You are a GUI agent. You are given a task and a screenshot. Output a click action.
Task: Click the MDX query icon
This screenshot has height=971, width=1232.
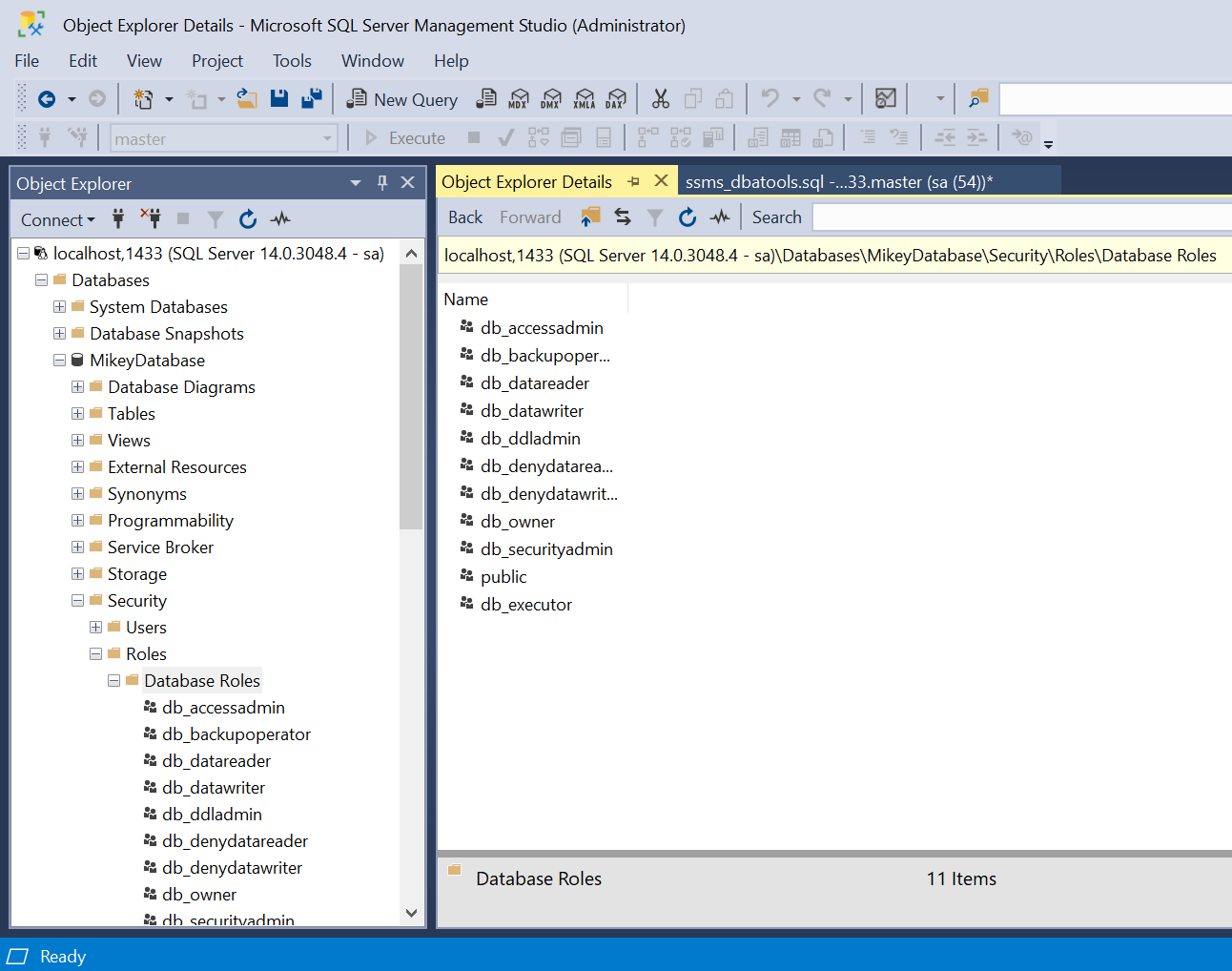coord(519,99)
